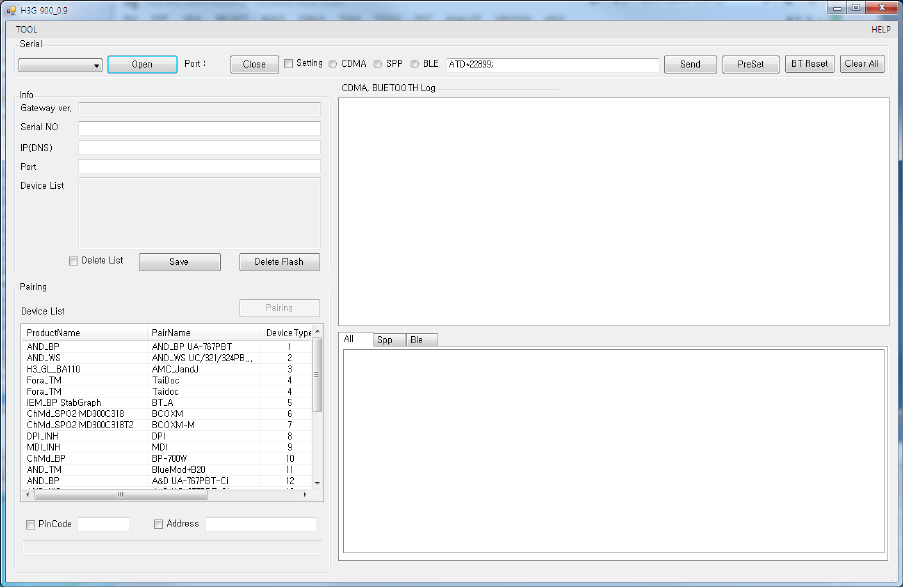Select the AND_BP UA-767PBT row
The width and height of the screenshot is (903, 587).
click(x=167, y=347)
